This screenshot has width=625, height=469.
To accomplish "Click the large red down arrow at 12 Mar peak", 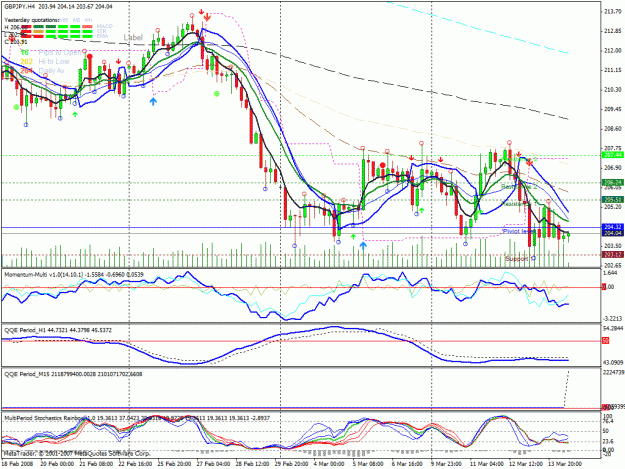I will (x=529, y=162).
